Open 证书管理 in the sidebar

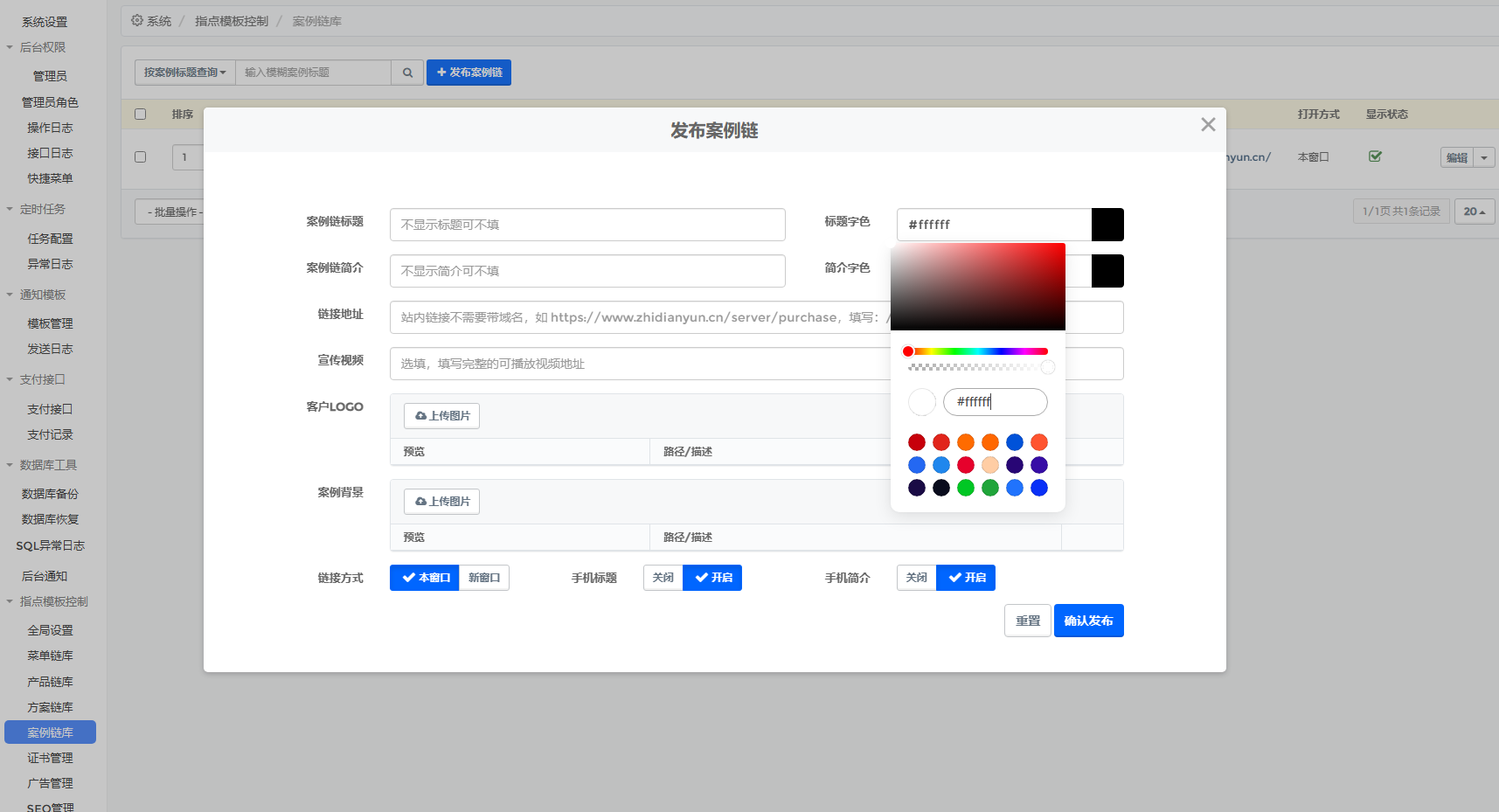pos(50,758)
